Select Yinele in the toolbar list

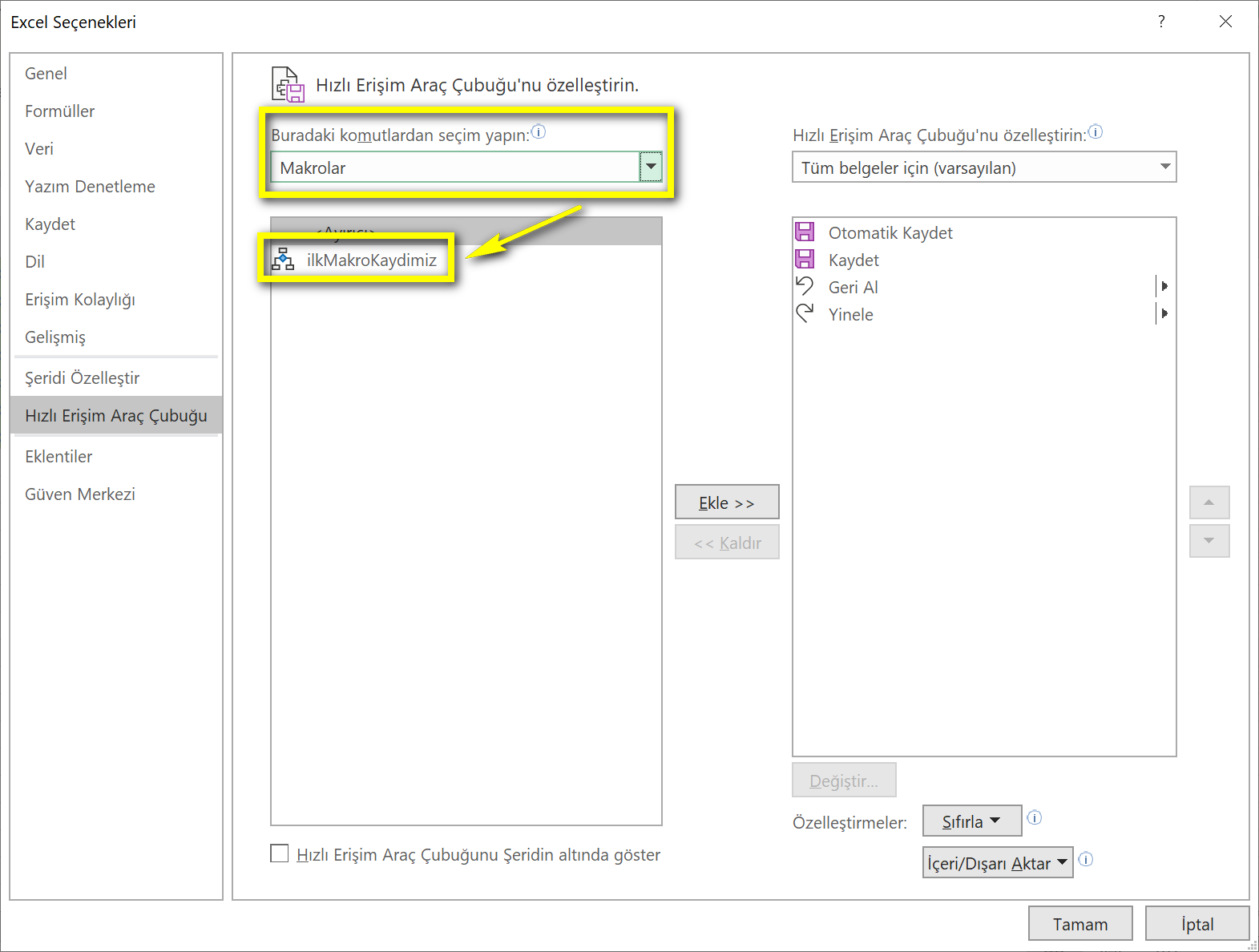click(984, 314)
